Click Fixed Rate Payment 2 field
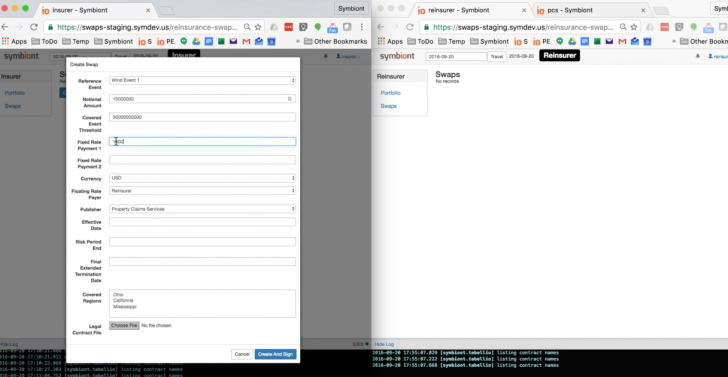 [202, 160]
